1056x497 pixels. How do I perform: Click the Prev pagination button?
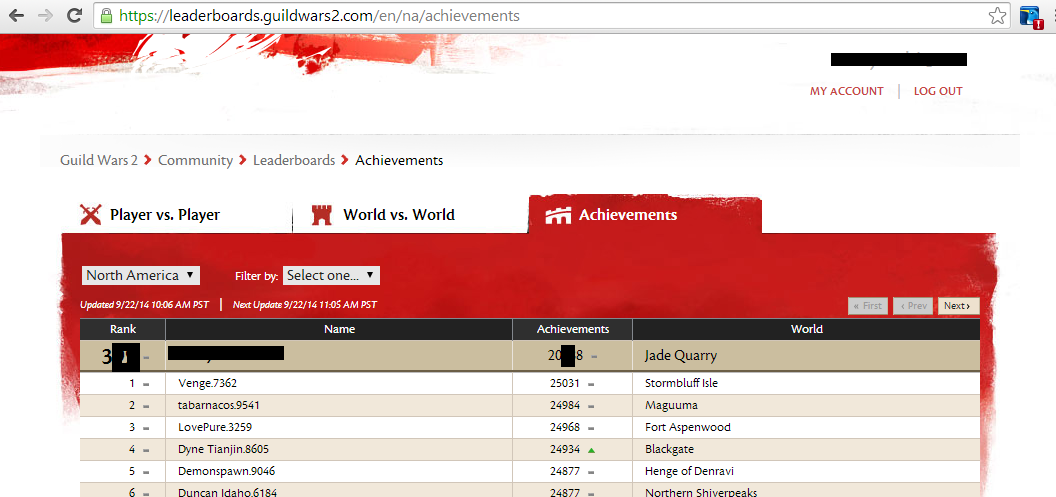click(913, 306)
